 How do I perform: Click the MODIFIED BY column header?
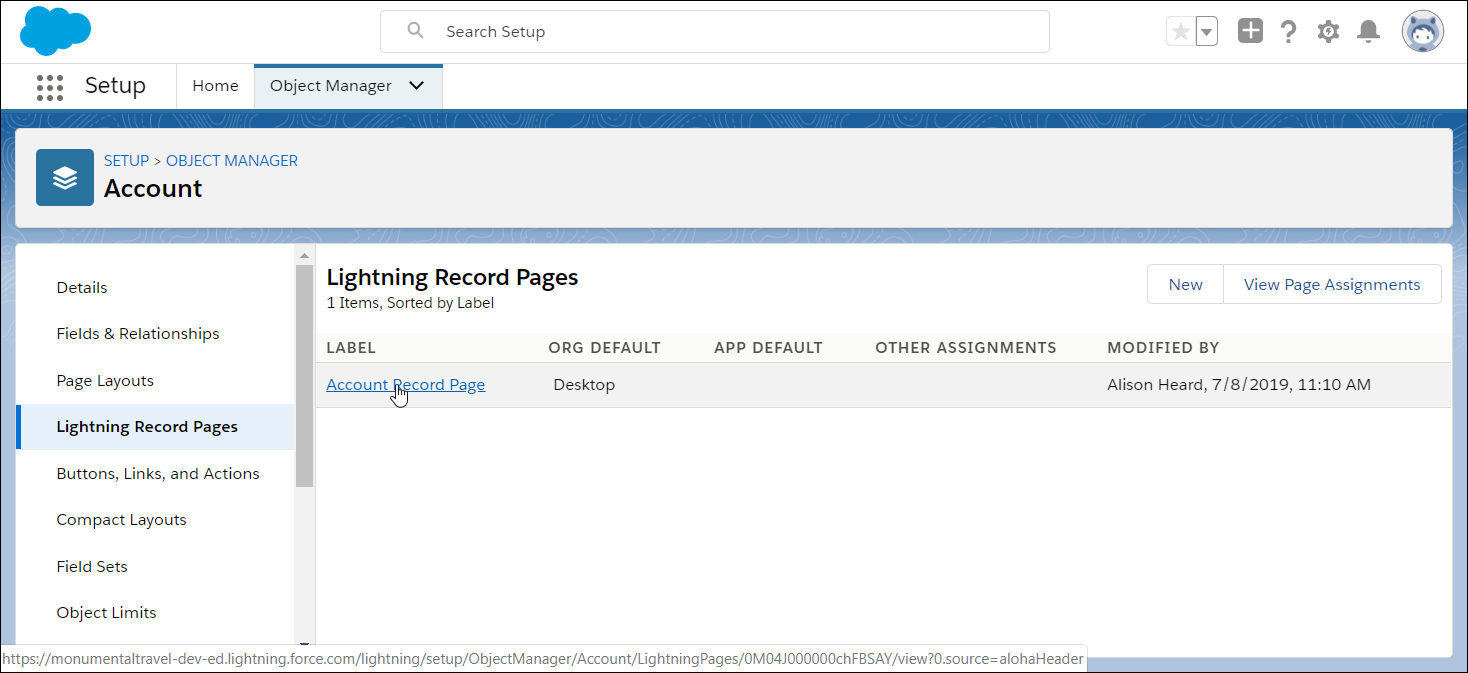click(x=1163, y=348)
